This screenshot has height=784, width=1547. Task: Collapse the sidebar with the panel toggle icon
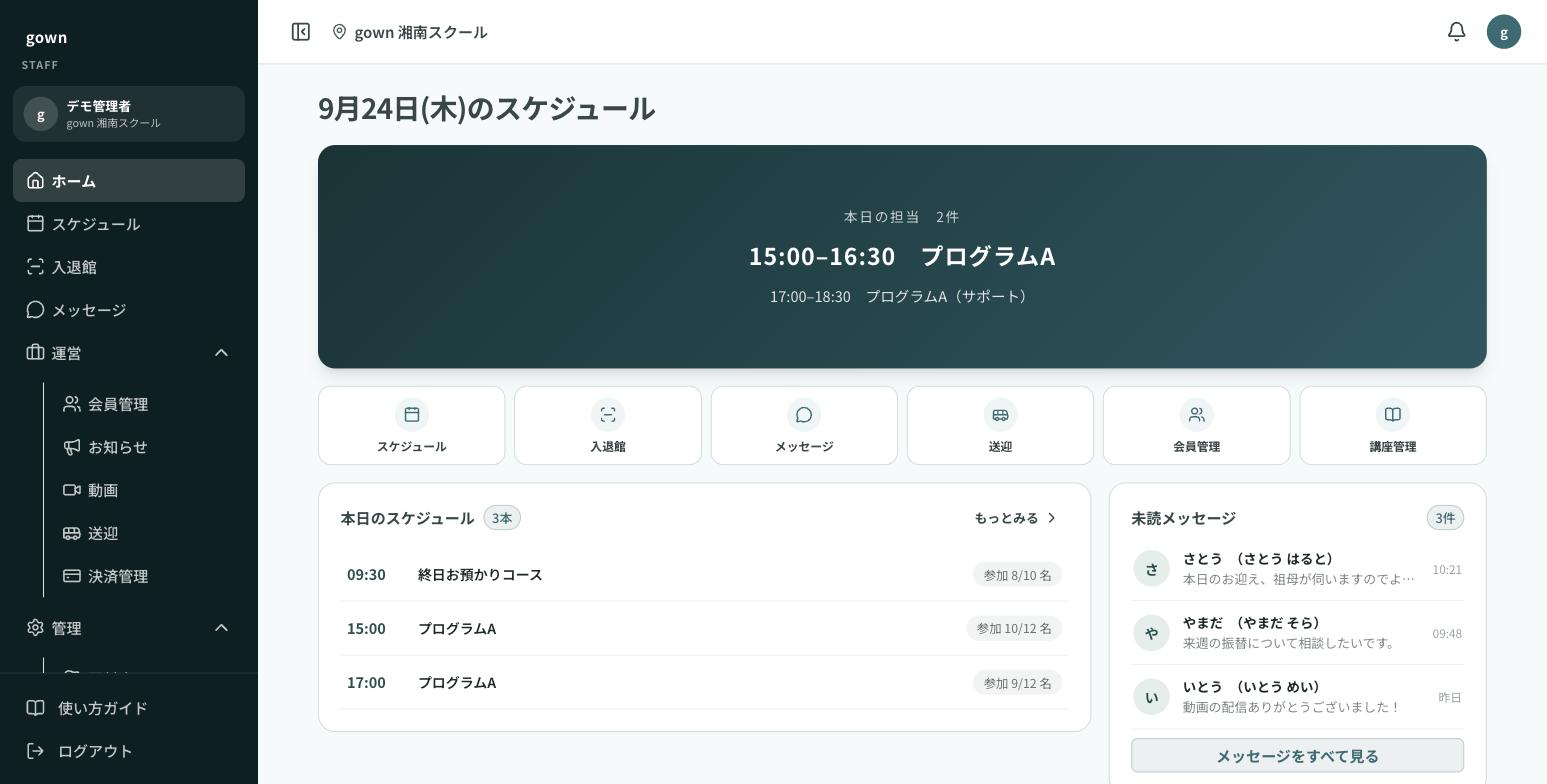point(301,32)
